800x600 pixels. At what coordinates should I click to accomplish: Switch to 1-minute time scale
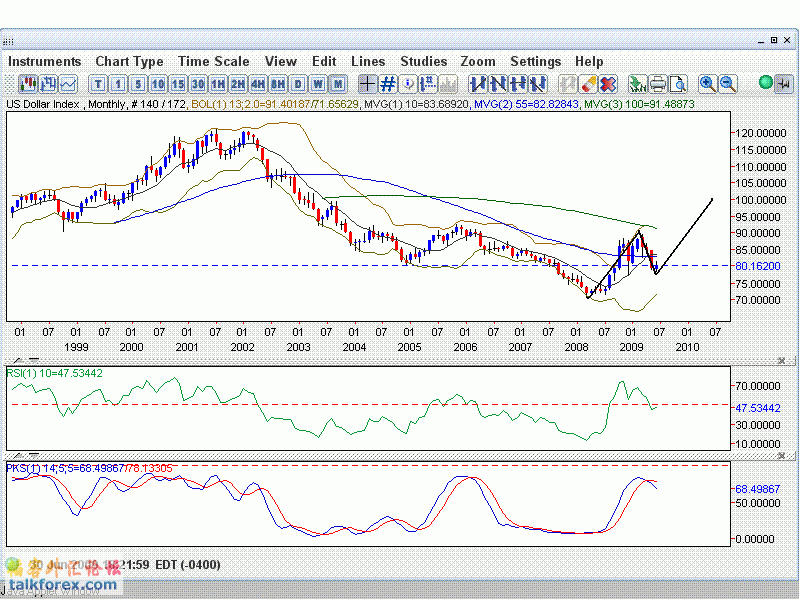pyautogui.click(x=118, y=84)
